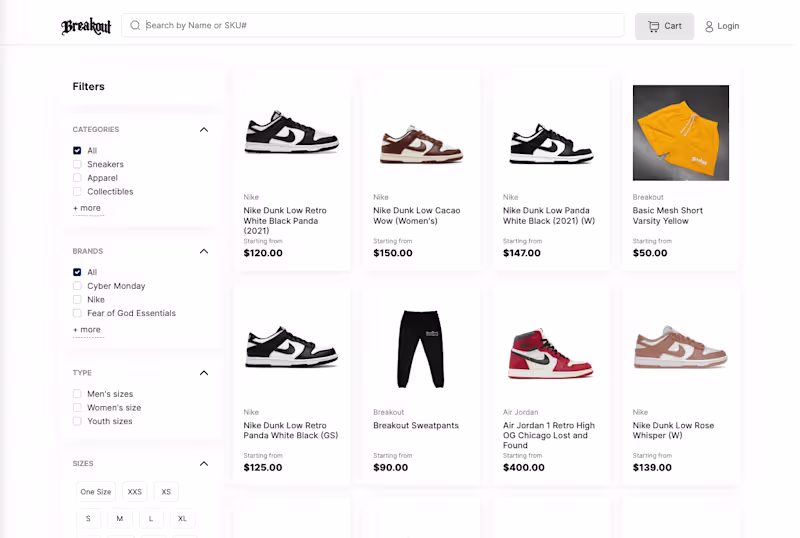This screenshot has width=800, height=538.
Task: Show more brands
Action: tap(87, 330)
